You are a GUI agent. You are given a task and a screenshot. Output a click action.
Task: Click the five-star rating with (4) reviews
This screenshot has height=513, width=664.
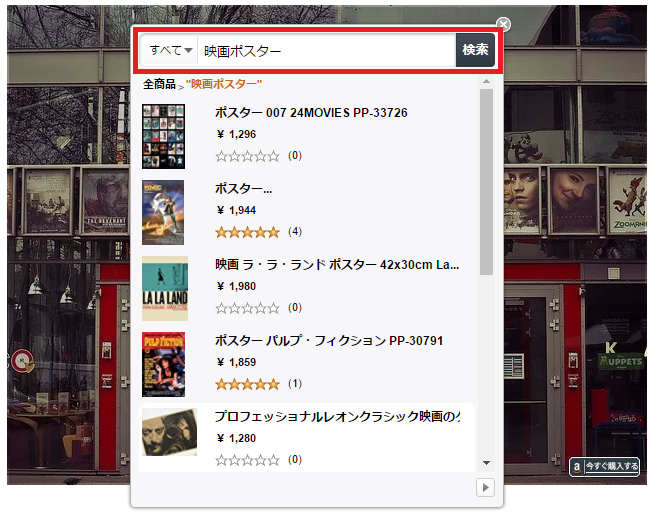(247, 232)
